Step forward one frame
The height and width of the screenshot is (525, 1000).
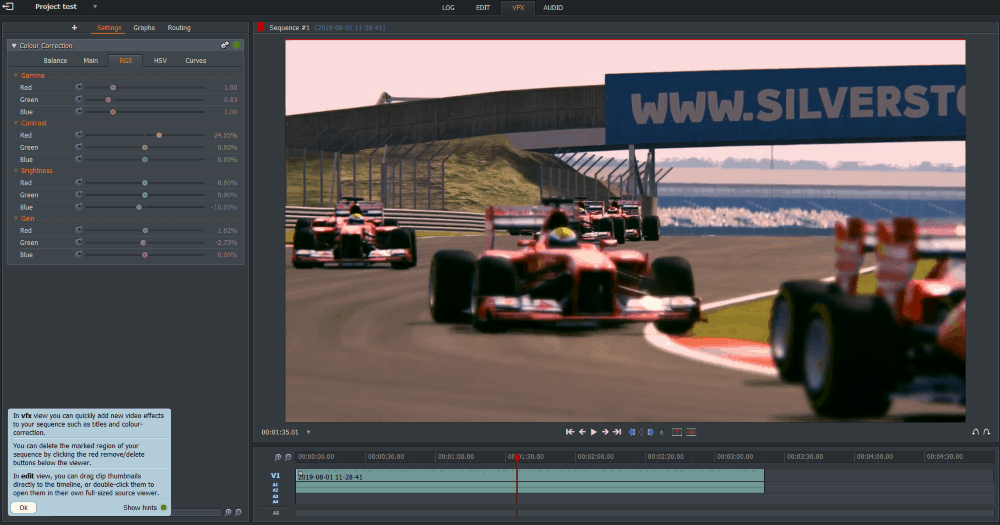pos(605,432)
